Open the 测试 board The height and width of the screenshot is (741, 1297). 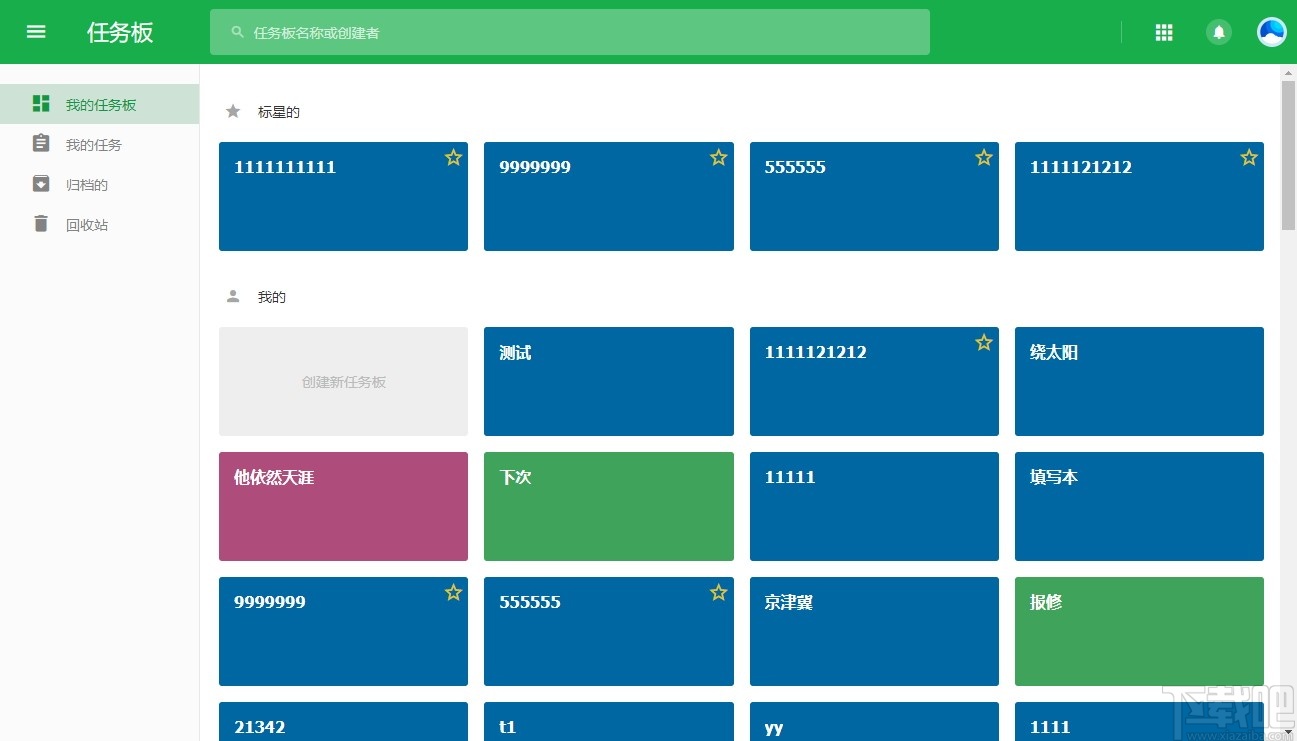[608, 381]
